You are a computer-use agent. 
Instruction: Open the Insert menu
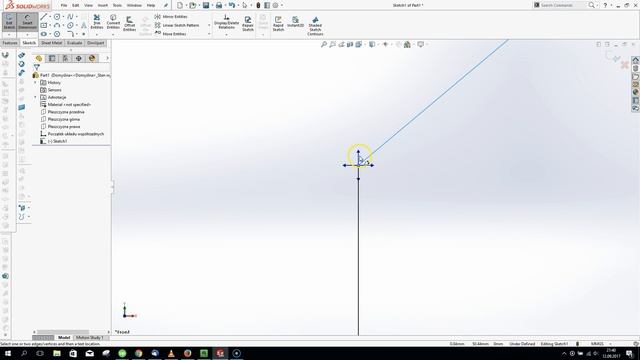(102, 5)
